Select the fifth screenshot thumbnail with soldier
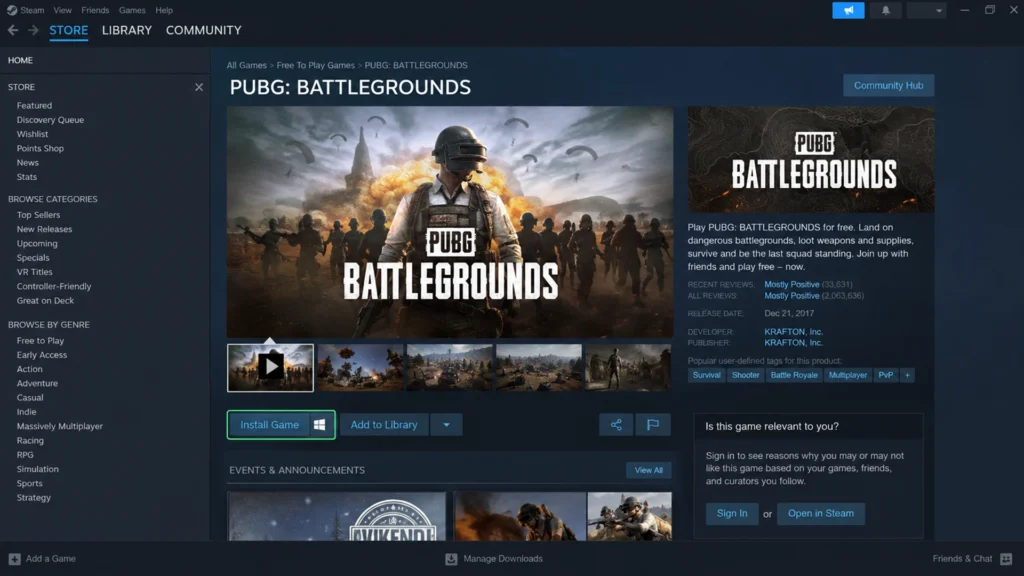Screen dimensions: 1024x576 click(x=628, y=368)
